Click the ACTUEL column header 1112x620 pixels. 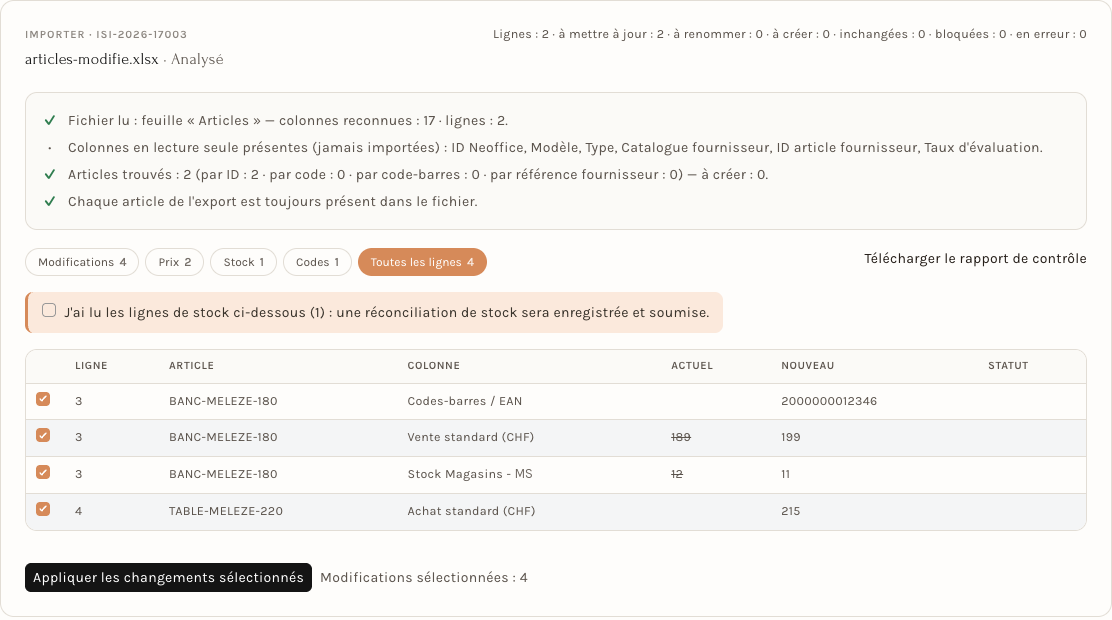[692, 365]
